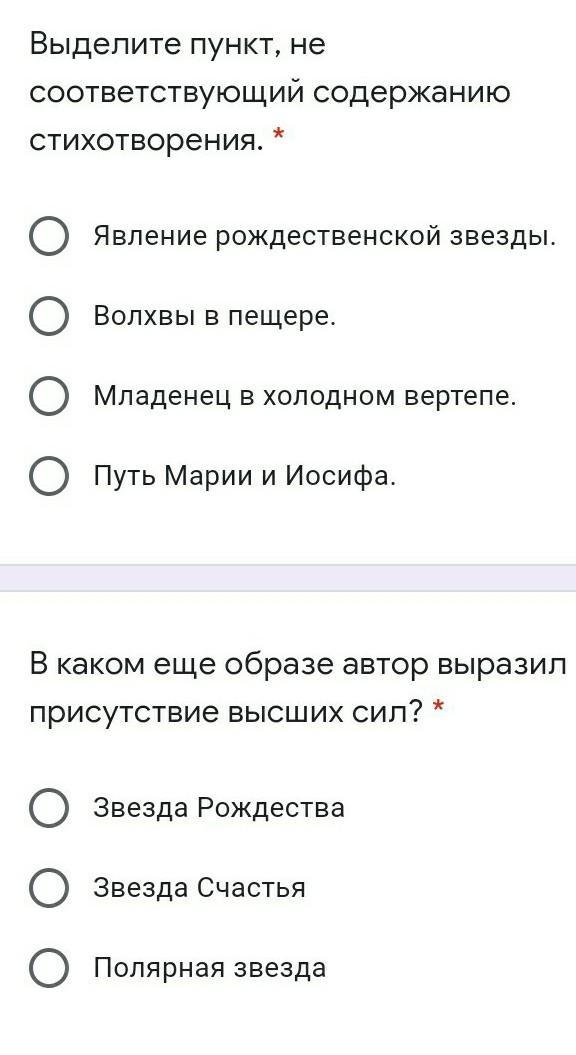This screenshot has width=576, height=1055.
Task: Tick the «Полярная звезда» radio button
Action: pyautogui.click(x=48, y=968)
